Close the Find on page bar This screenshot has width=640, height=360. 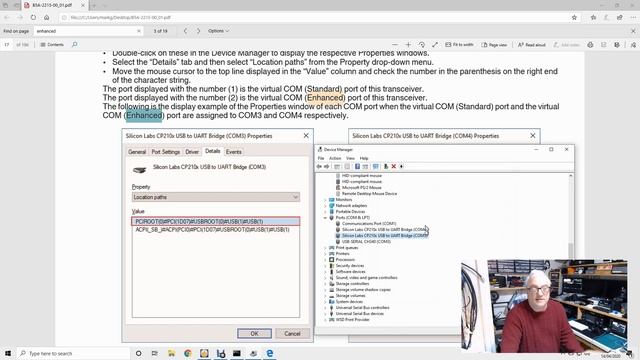(633, 31)
